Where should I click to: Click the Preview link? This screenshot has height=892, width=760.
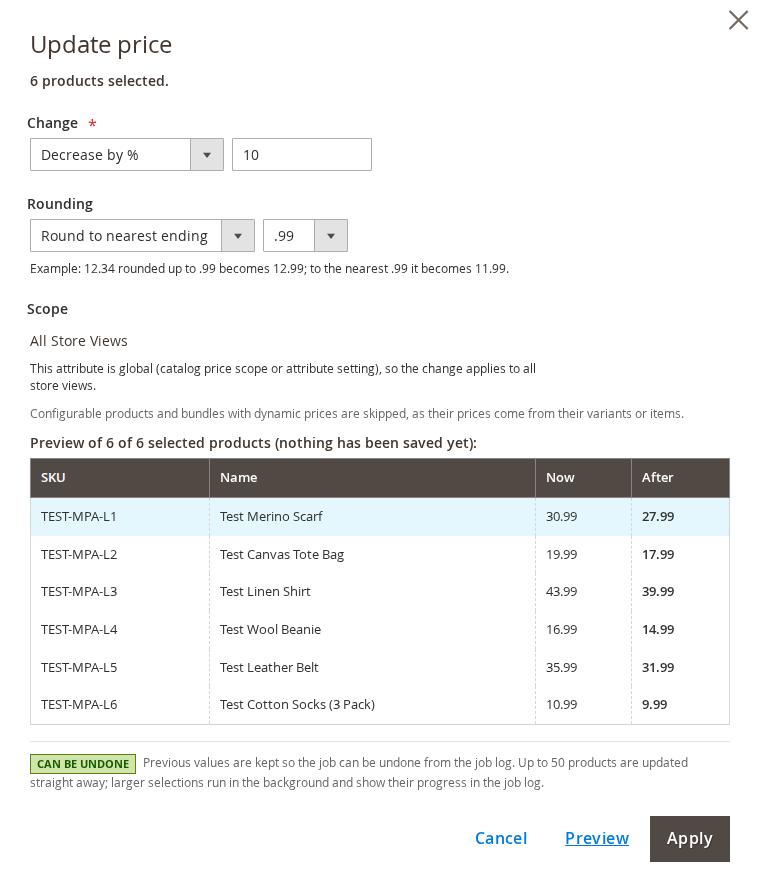coord(597,839)
